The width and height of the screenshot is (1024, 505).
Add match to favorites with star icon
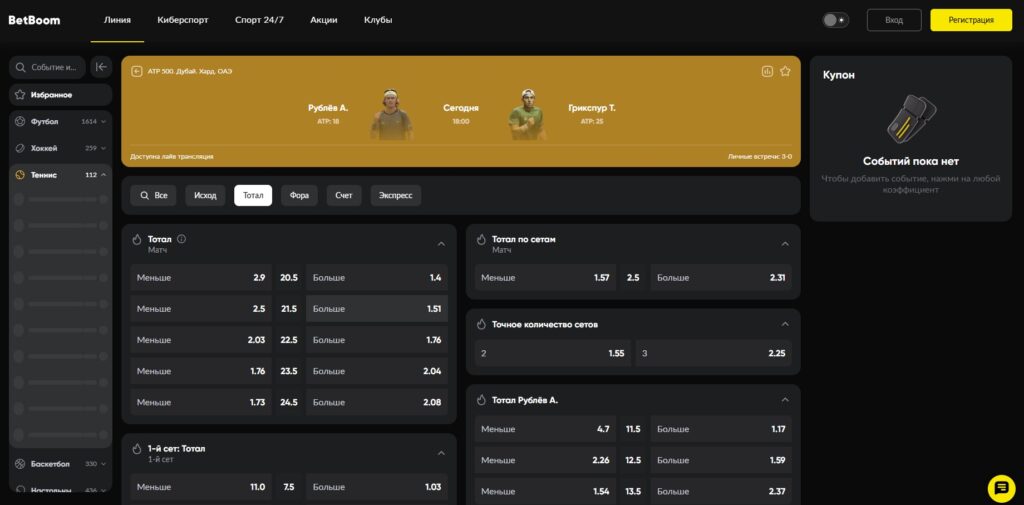[x=785, y=71]
